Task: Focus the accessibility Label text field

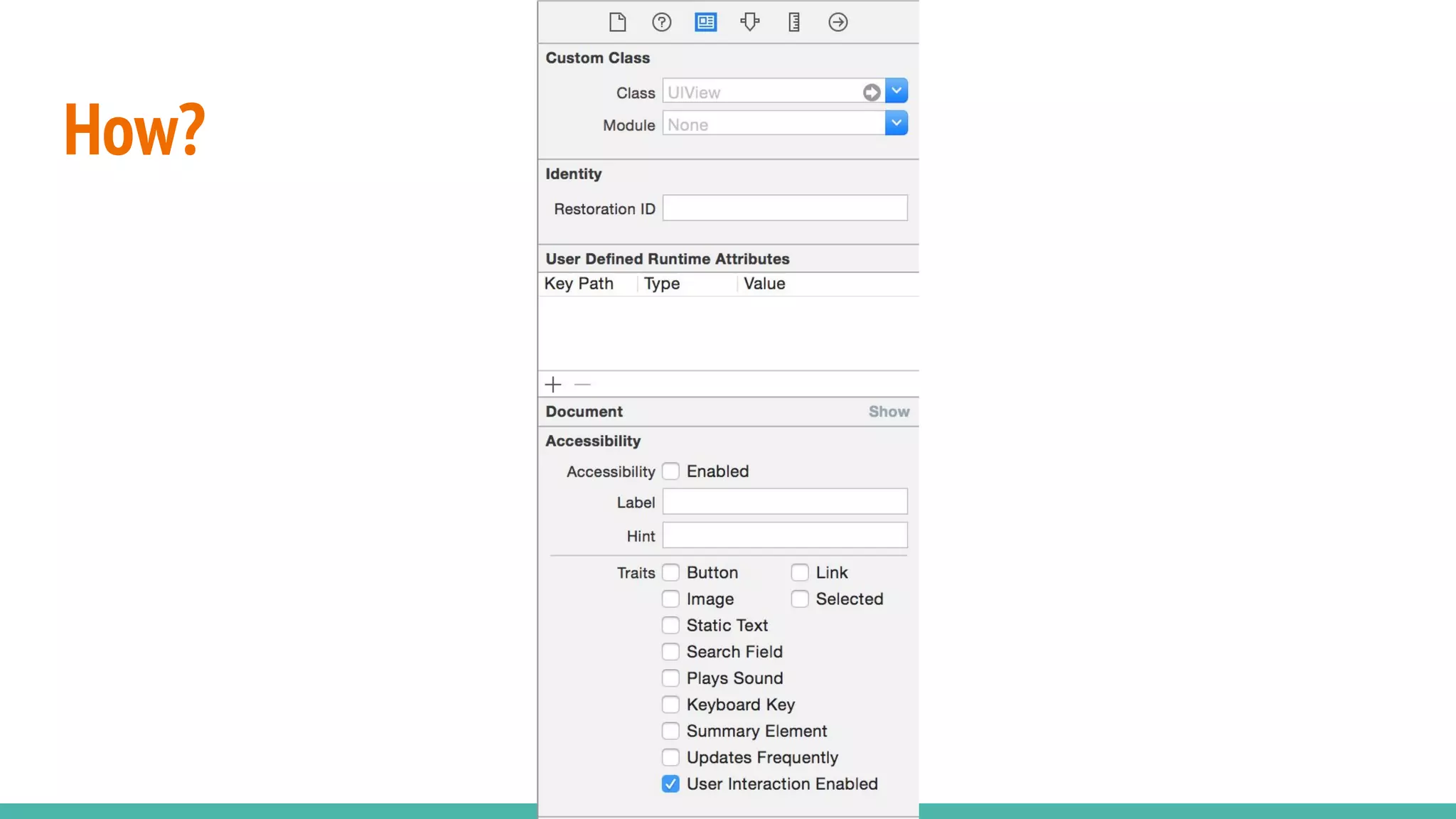Action: click(785, 502)
